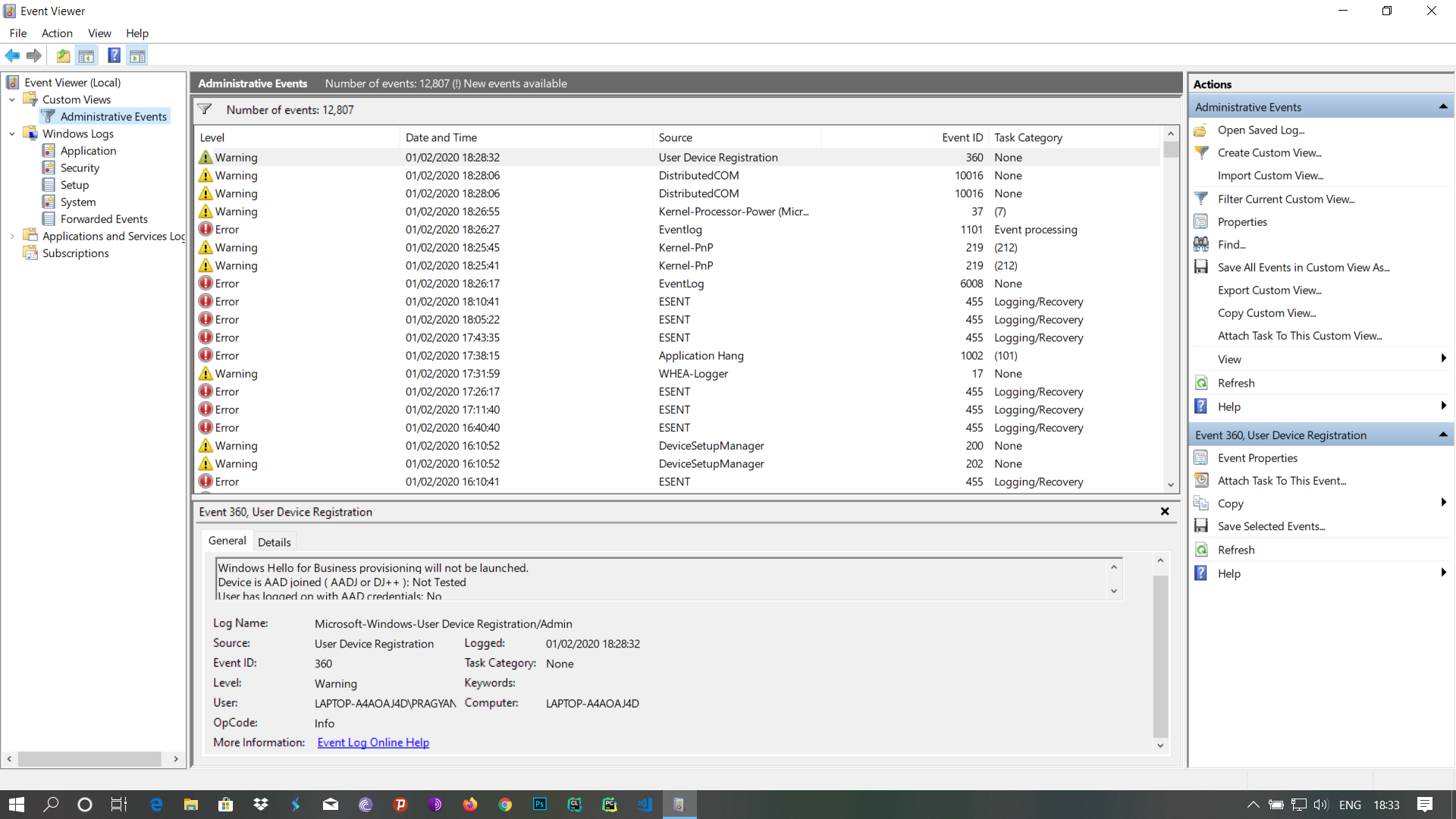Screen dimensions: 1456x819
Task: Select Forwarded Events in the tree
Action: [x=104, y=218]
